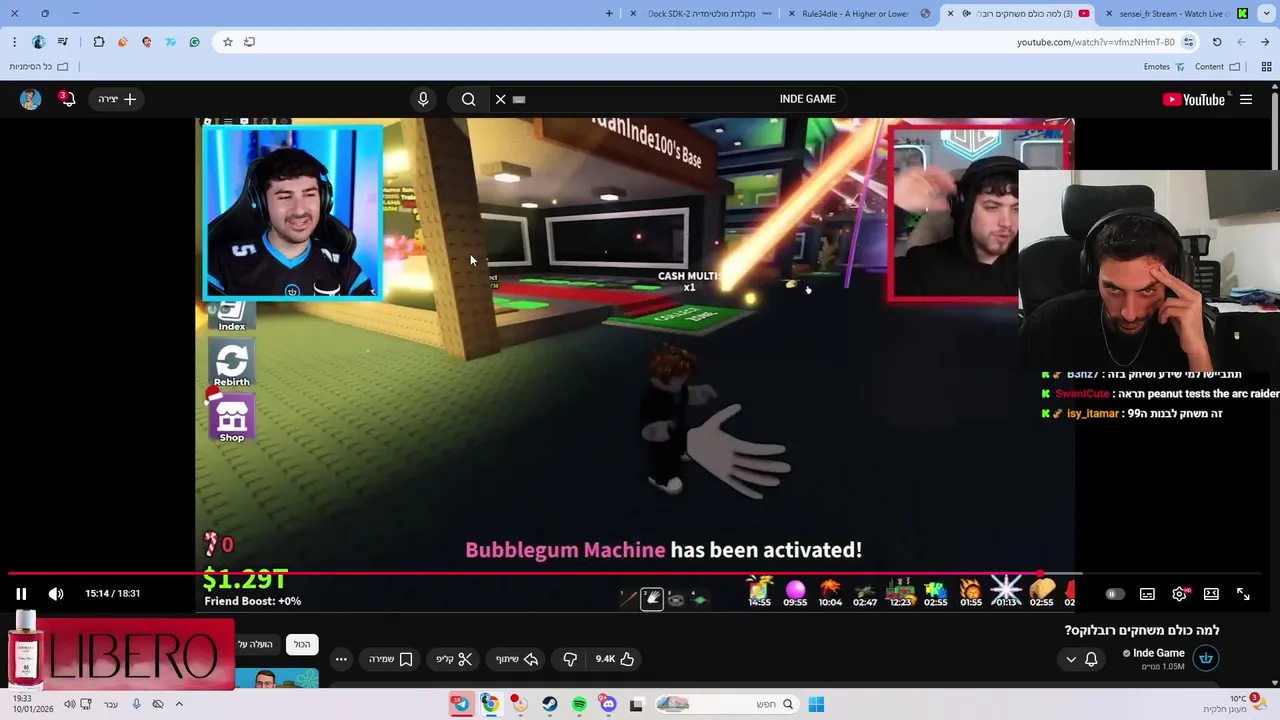
Task: Toggle subtitles/closed captions in the player
Action: tap(1147, 594)
